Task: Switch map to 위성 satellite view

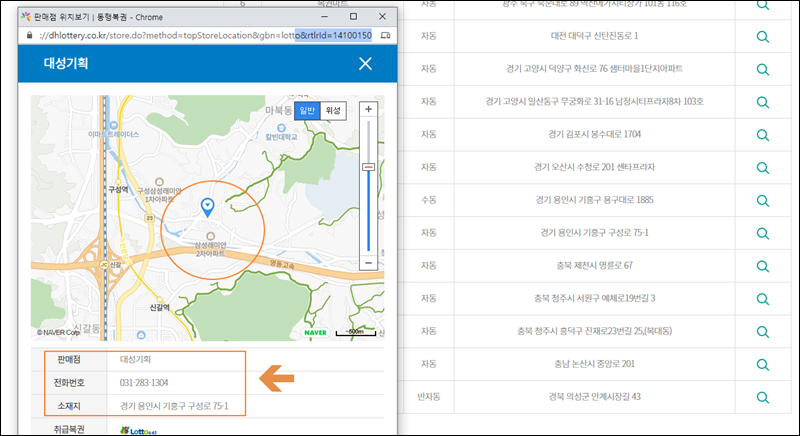Action: click(333, 111)
